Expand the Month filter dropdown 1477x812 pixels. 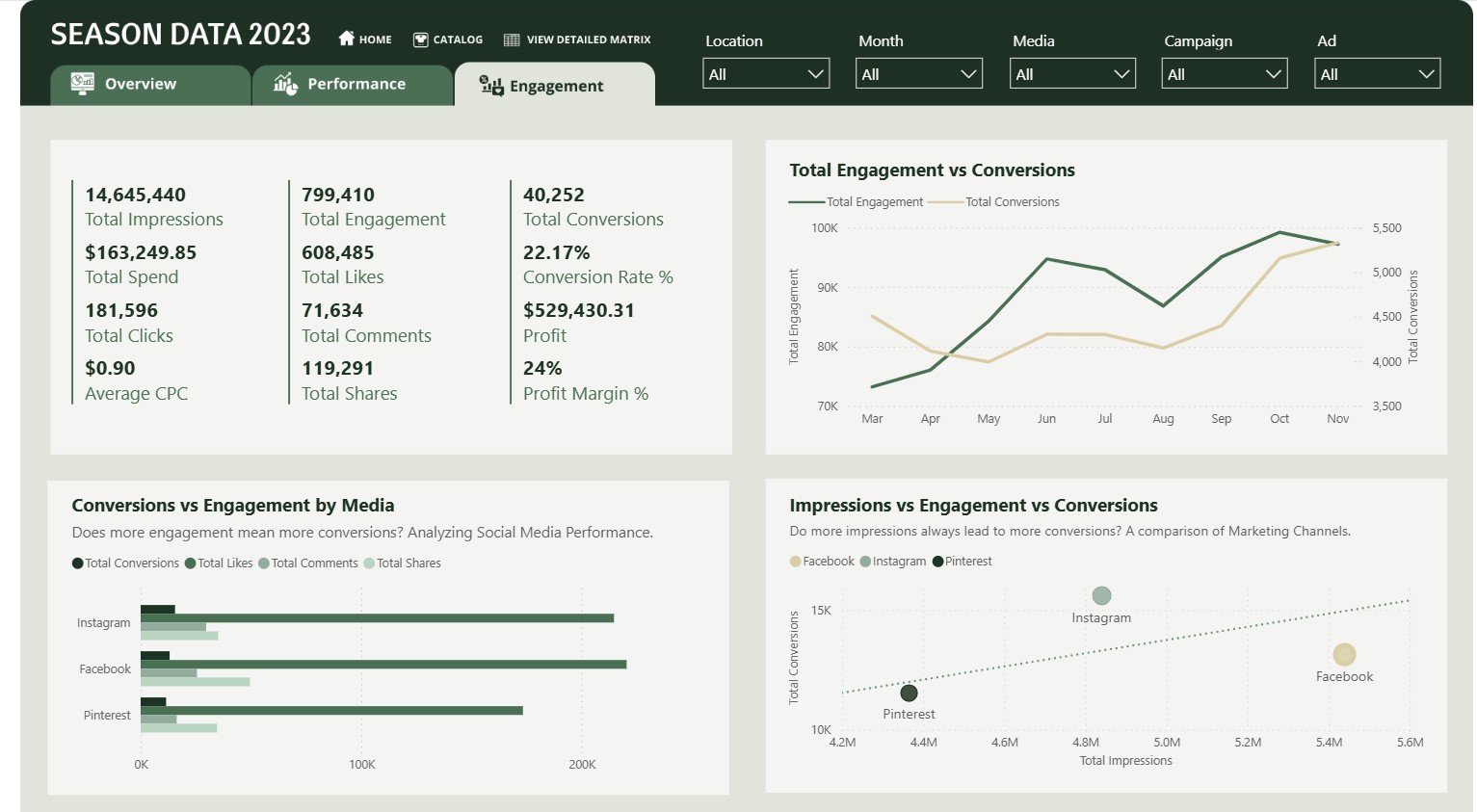tap(918, 74)
